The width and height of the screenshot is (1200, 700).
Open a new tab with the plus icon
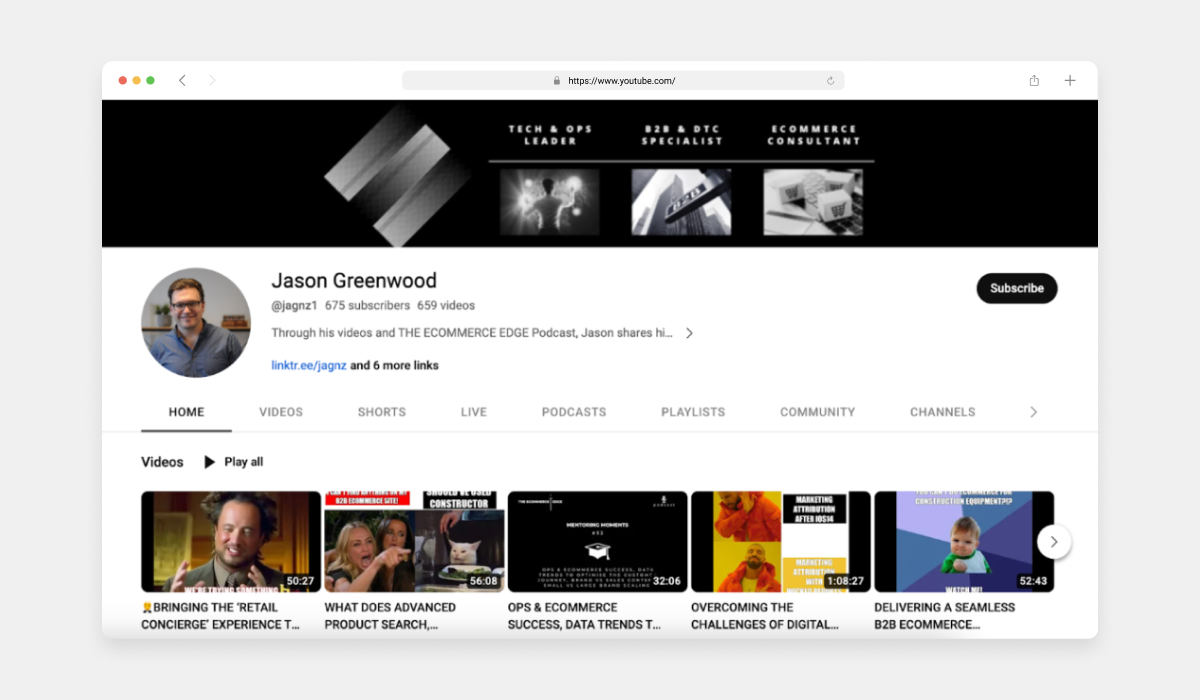[x=1070, y=80]
